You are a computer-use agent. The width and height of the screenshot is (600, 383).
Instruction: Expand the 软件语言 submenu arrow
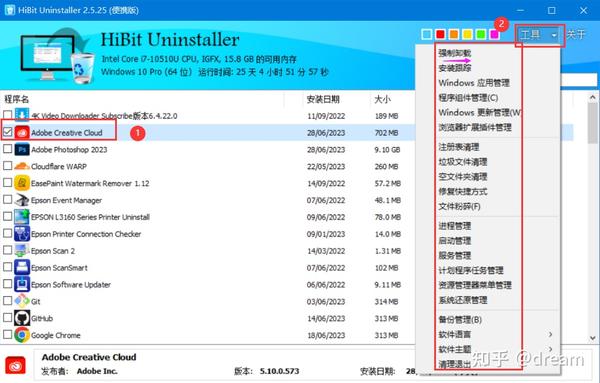pos(550,334)
